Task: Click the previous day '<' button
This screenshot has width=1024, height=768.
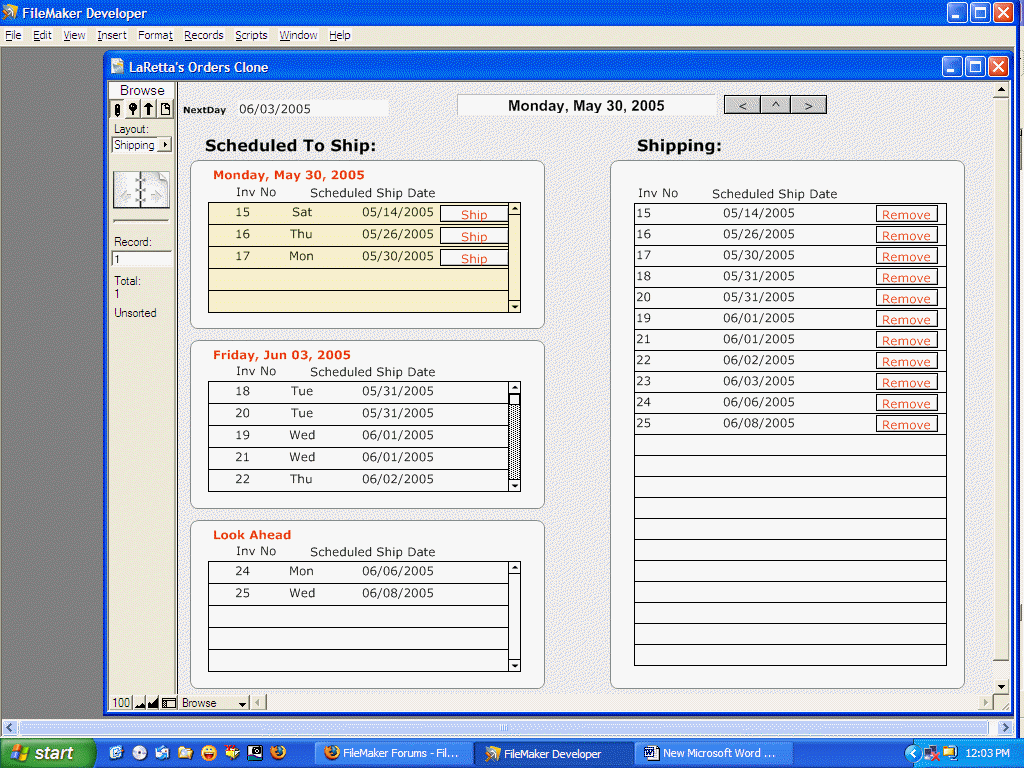Action: pos(743,104)
